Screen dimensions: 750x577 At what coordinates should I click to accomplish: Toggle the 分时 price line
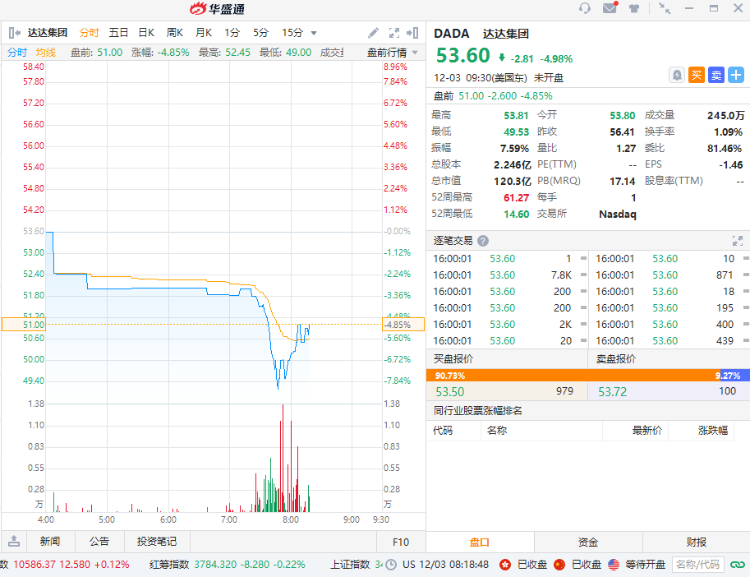(17, 52)
